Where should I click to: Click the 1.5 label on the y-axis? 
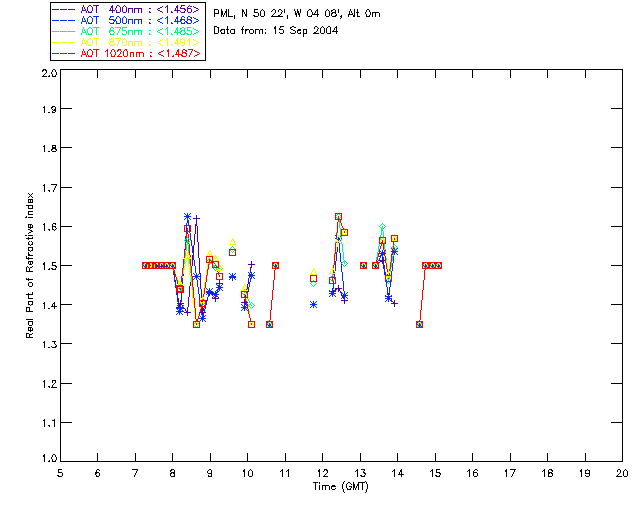click(x=49, y=266)
